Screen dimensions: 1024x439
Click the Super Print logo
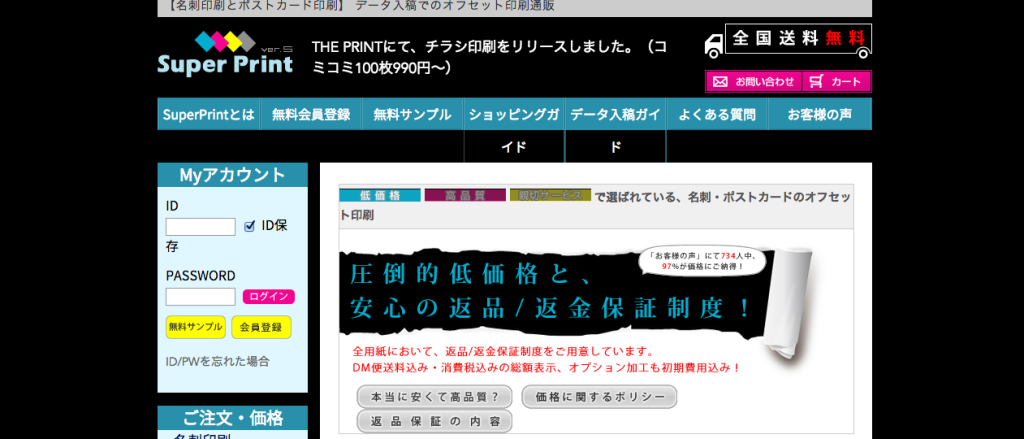click(225, 54)
